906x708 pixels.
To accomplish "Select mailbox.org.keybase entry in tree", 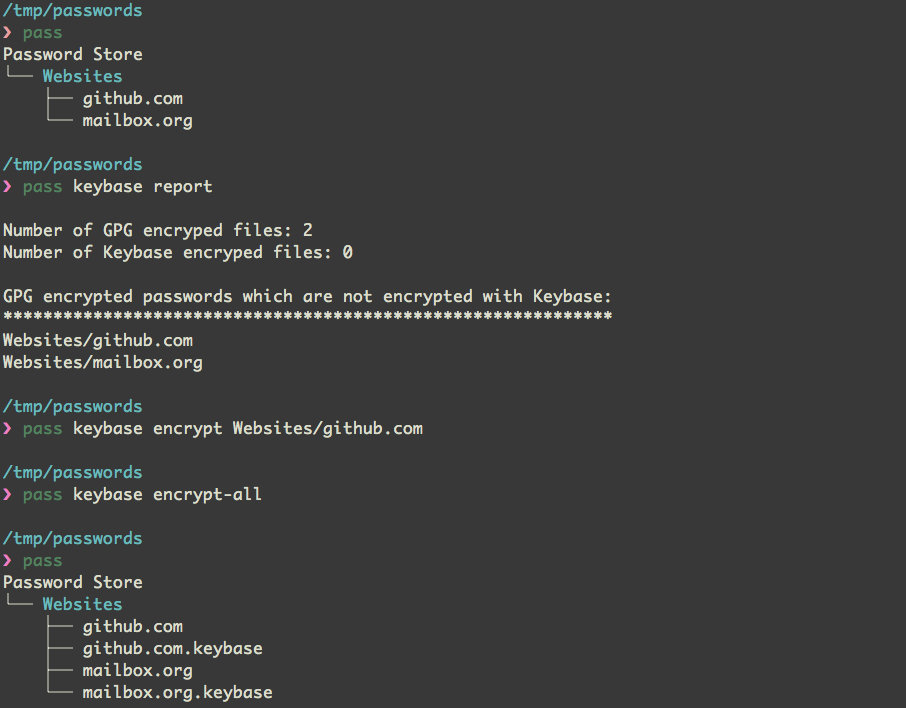I will [x=177, y=692].
